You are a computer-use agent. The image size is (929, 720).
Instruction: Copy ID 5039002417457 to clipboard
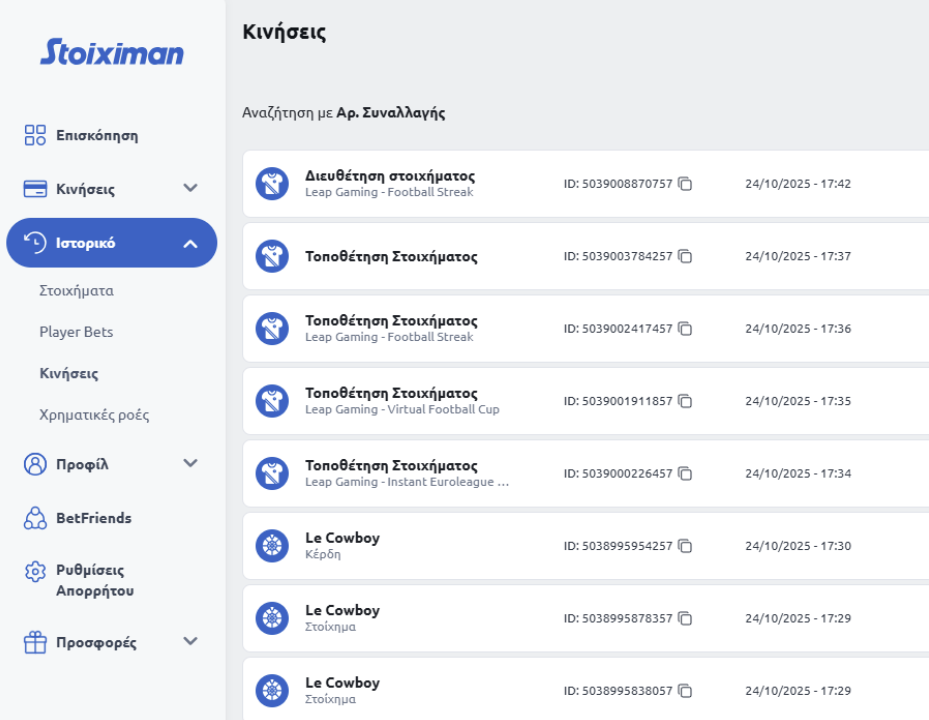pos(685,329)
